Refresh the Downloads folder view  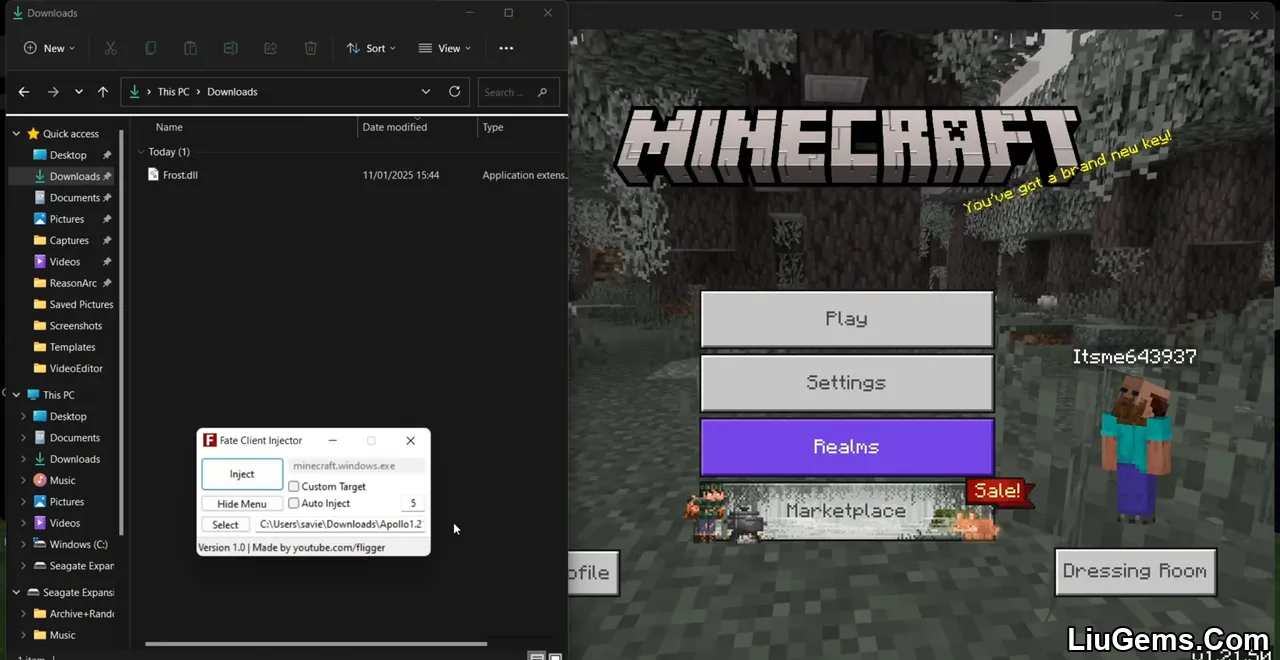pos(454,91)
